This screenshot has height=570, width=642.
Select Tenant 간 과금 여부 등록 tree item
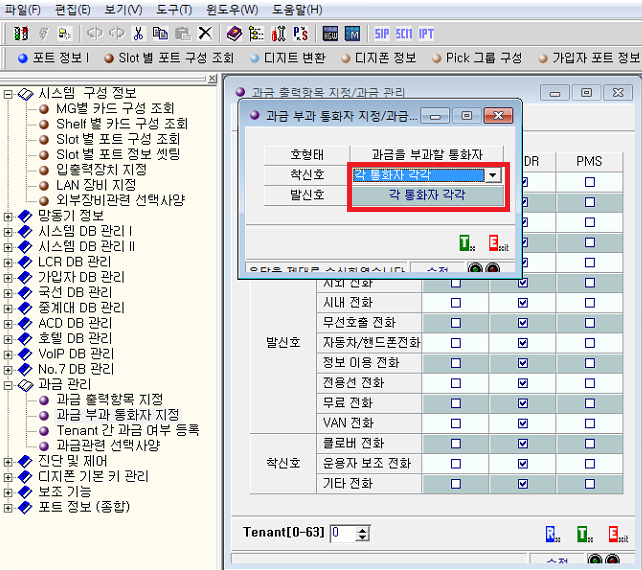pos(128,430)
